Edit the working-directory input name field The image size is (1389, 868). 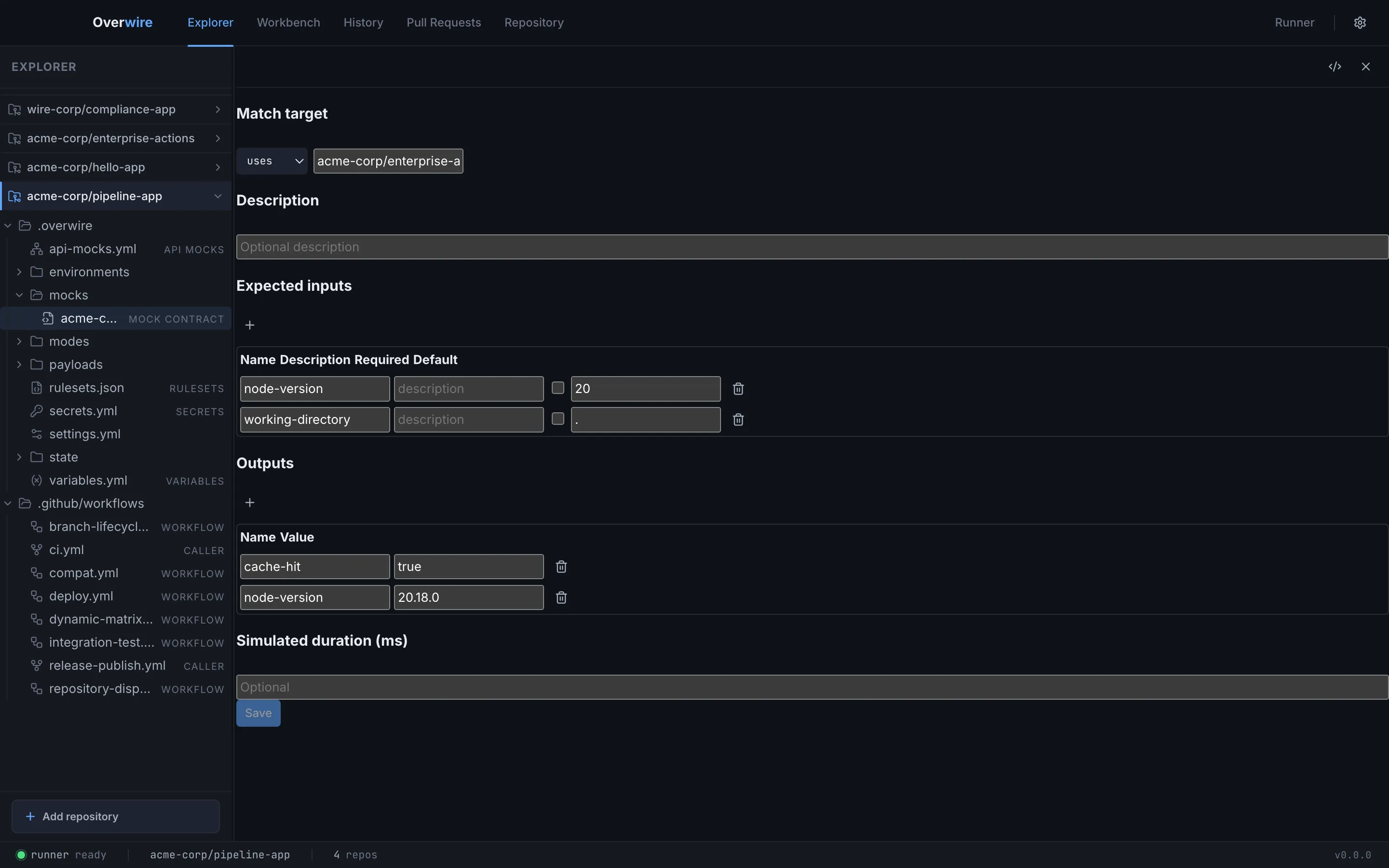tap(314, 420)
